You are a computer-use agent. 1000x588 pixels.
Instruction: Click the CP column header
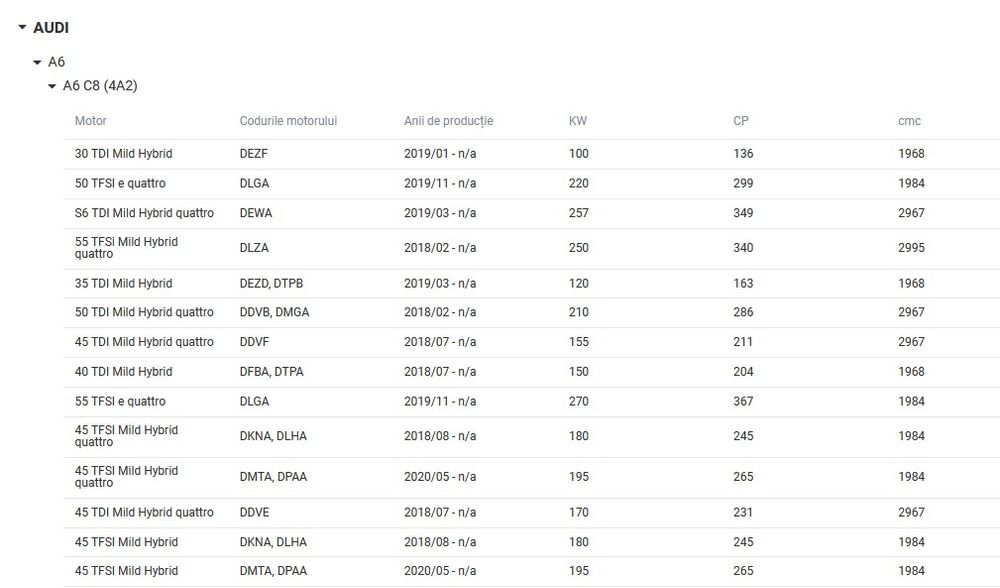click(741, 121)
